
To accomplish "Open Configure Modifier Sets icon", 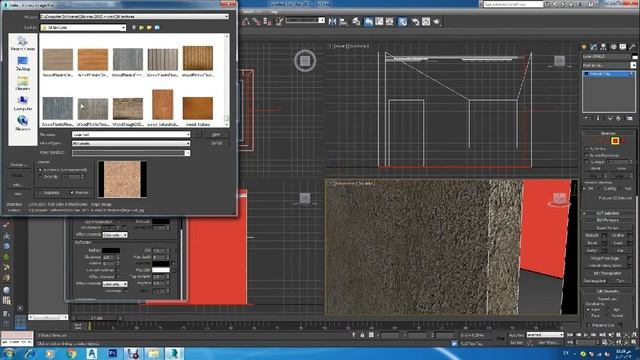I will (630, 118).
